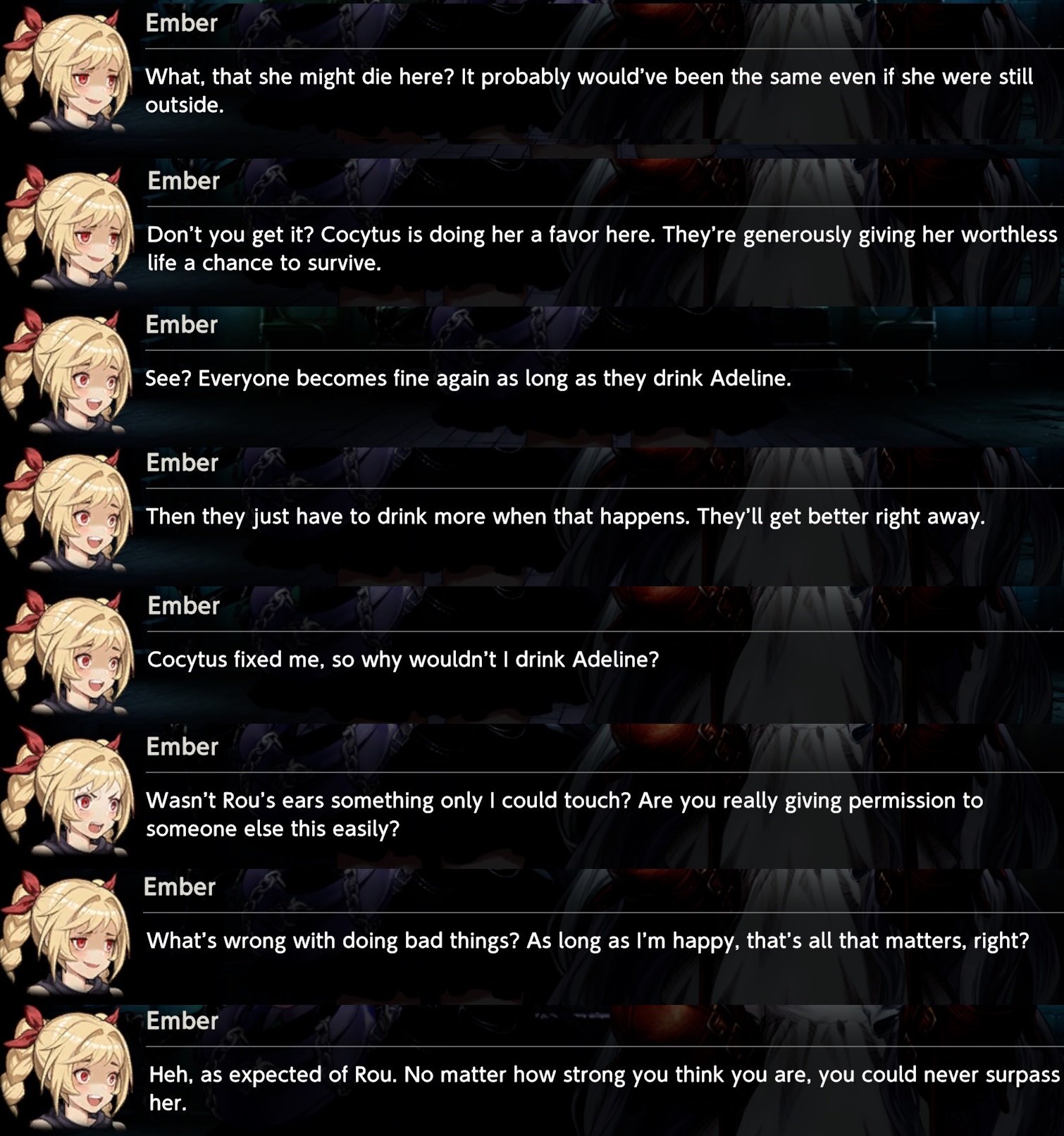1064x1136 pixels.
Task: Click the Ember name label in the last dialogue entry
Action: [183, 1021]
